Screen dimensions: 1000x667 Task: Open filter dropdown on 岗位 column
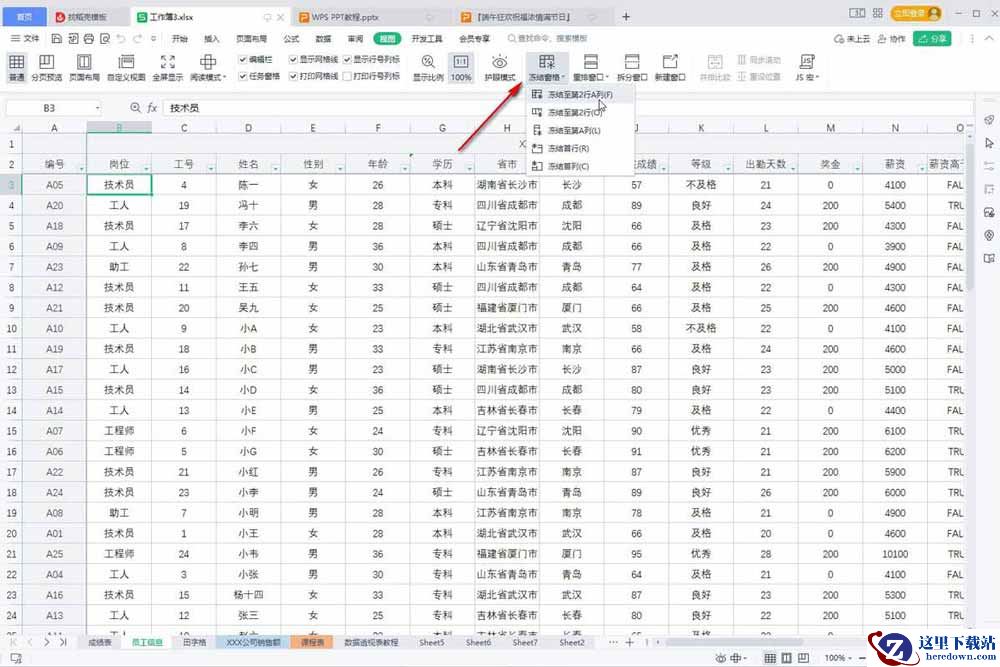click(146, 168)
